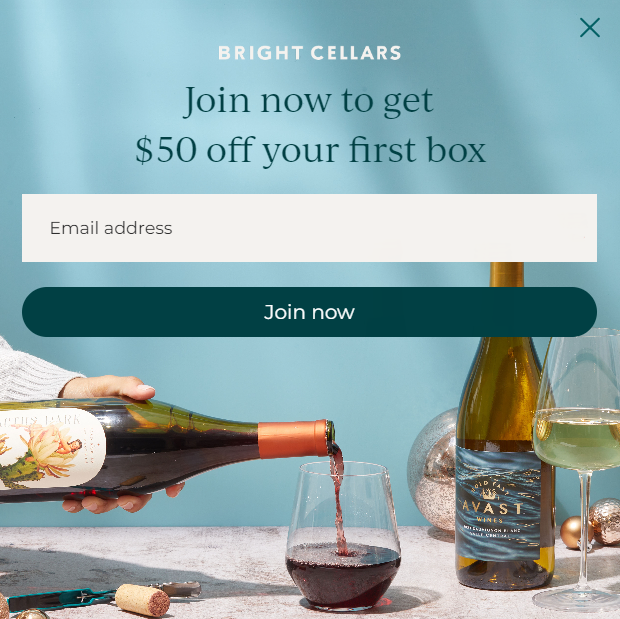Focus the Email address field
This screenshot has width=620, height=619.
(x=309, y=228)
